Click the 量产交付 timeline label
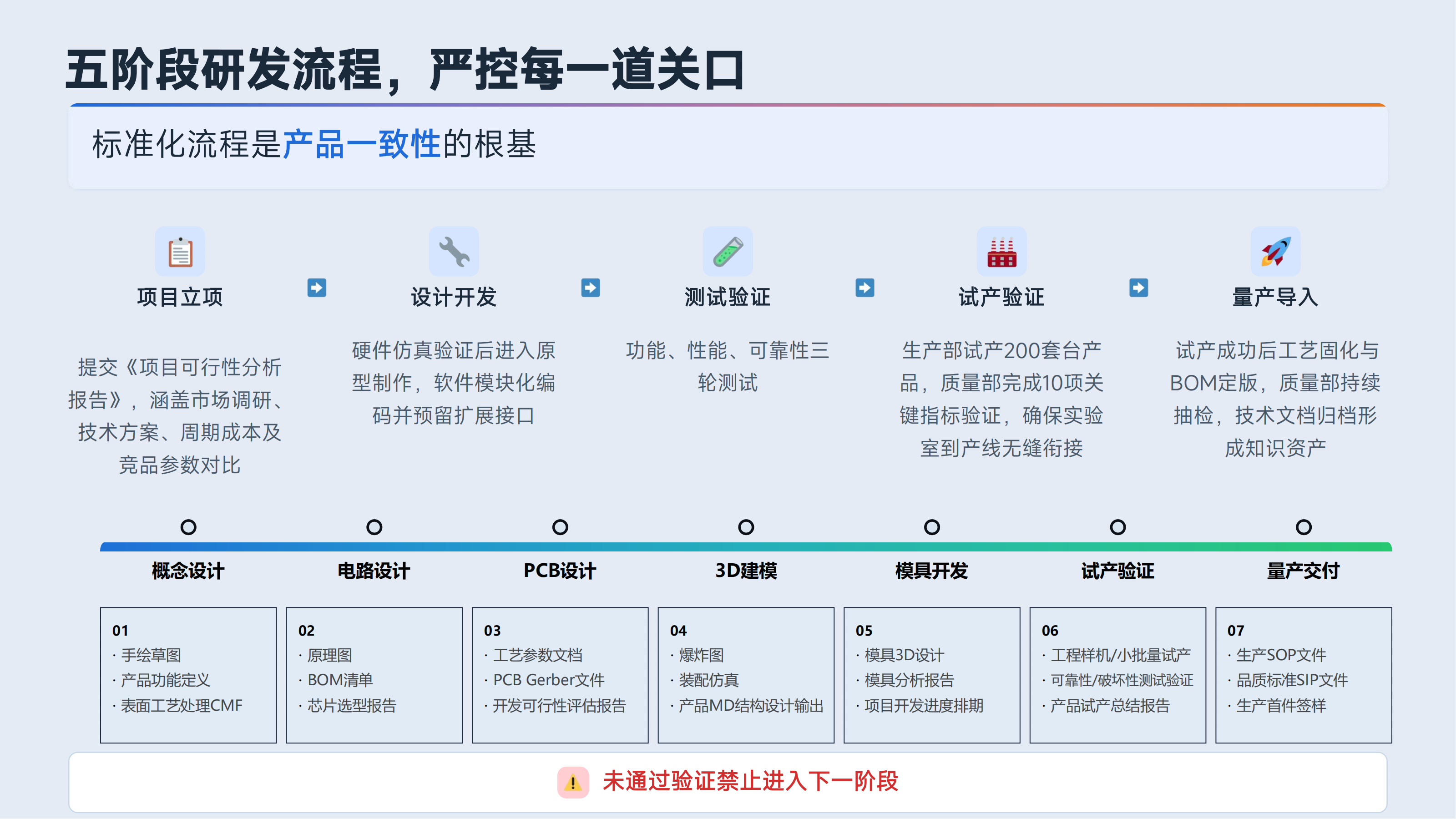The height and width of the screenshot is (819, 1456). coord(1304,571)
